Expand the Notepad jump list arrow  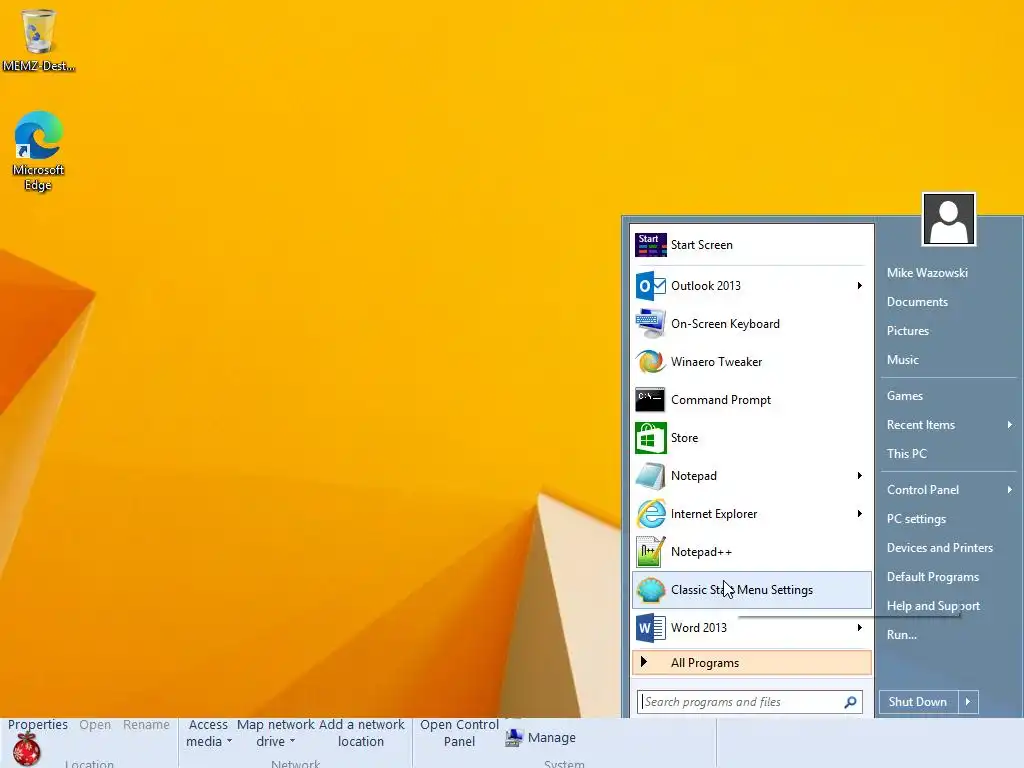[859, 475]
